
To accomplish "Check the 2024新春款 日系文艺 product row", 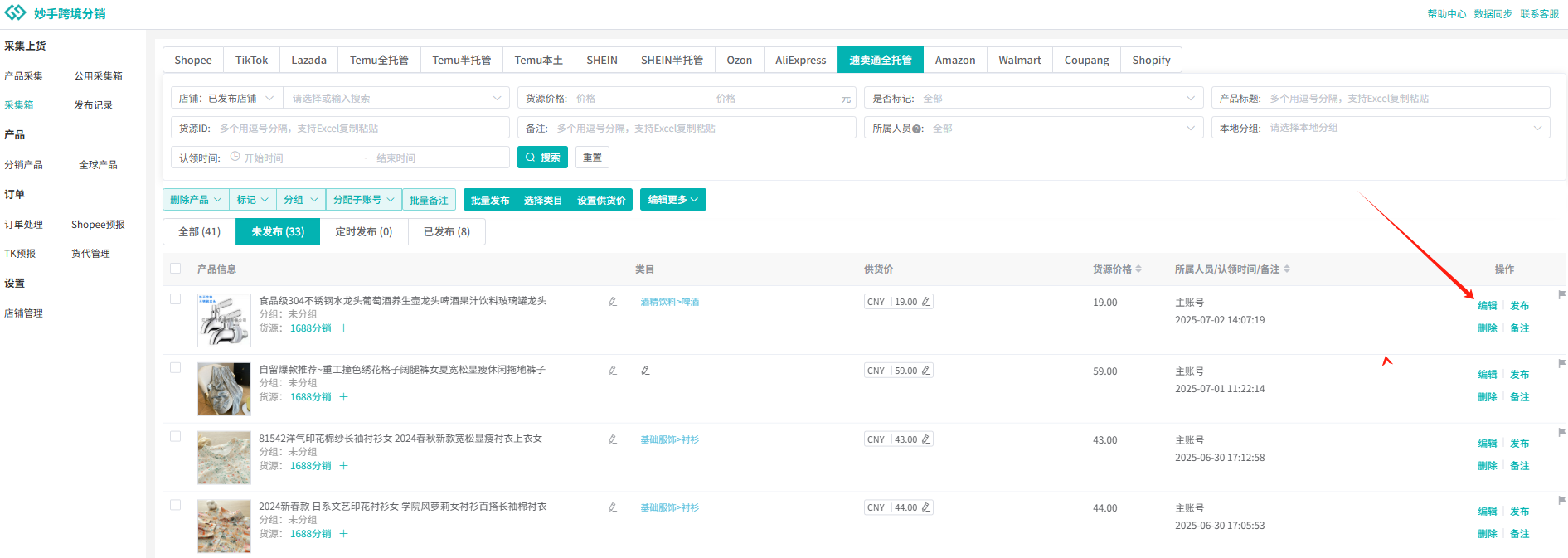I will click(x=175, y=505).
